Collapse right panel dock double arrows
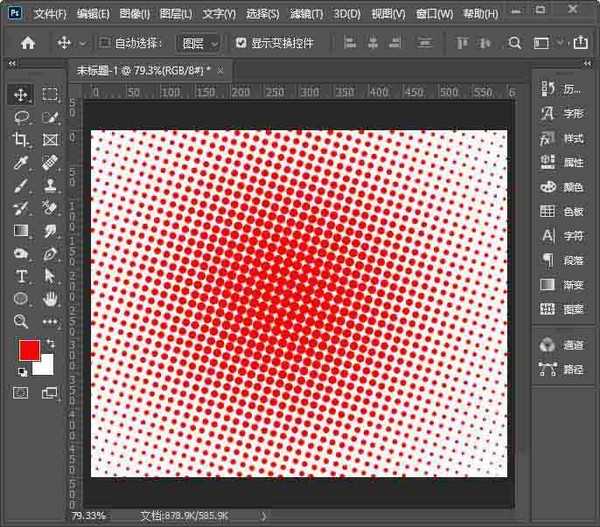This screenshot has height=527, width=600. [587, 64]
